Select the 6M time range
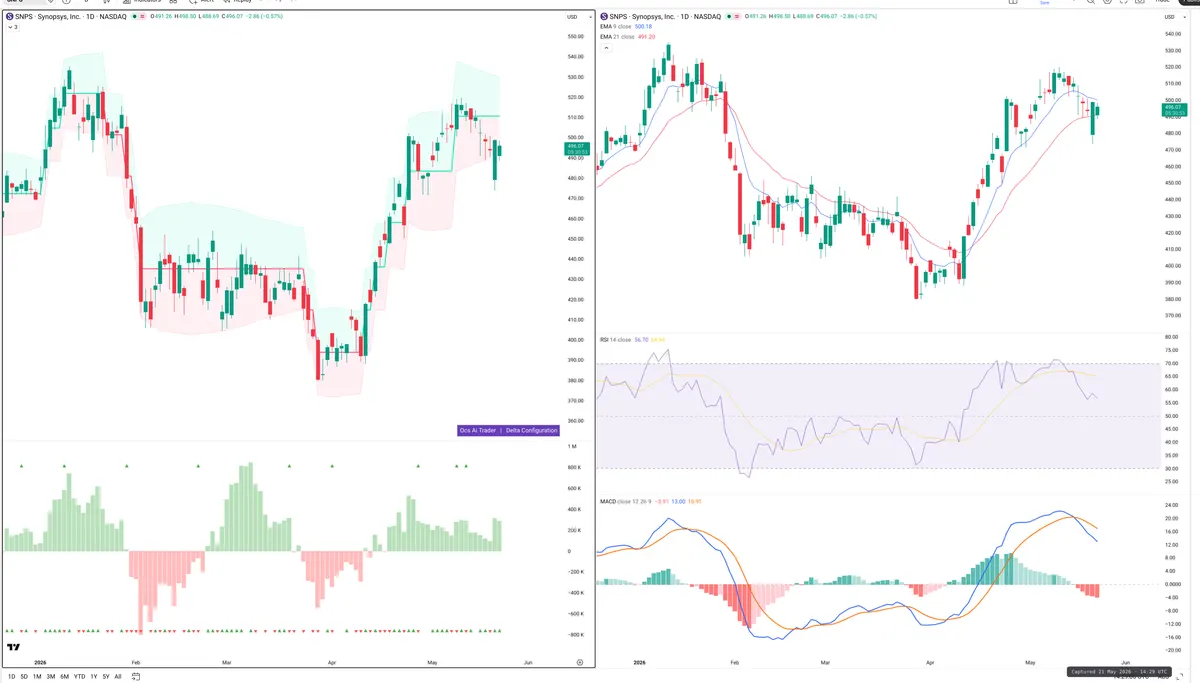 64,676
